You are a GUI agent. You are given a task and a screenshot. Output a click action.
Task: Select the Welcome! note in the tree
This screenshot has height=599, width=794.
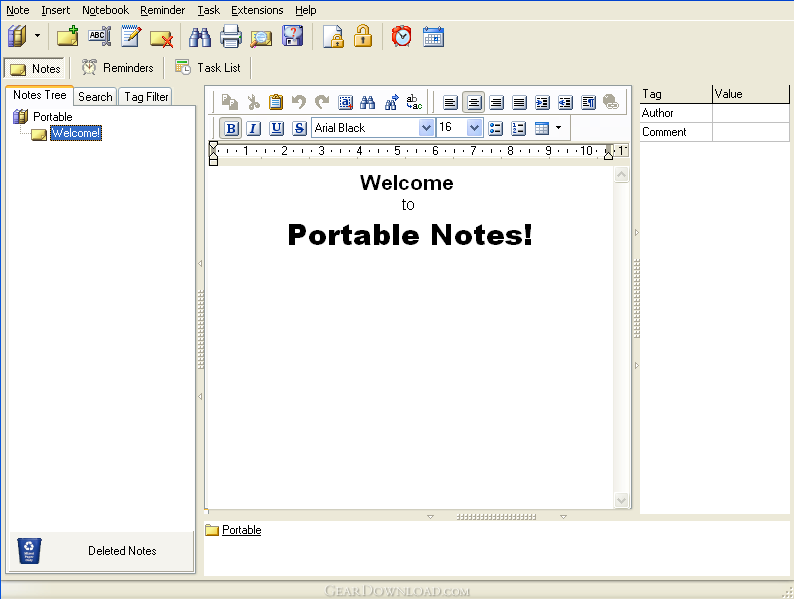(x=76, y=133)
